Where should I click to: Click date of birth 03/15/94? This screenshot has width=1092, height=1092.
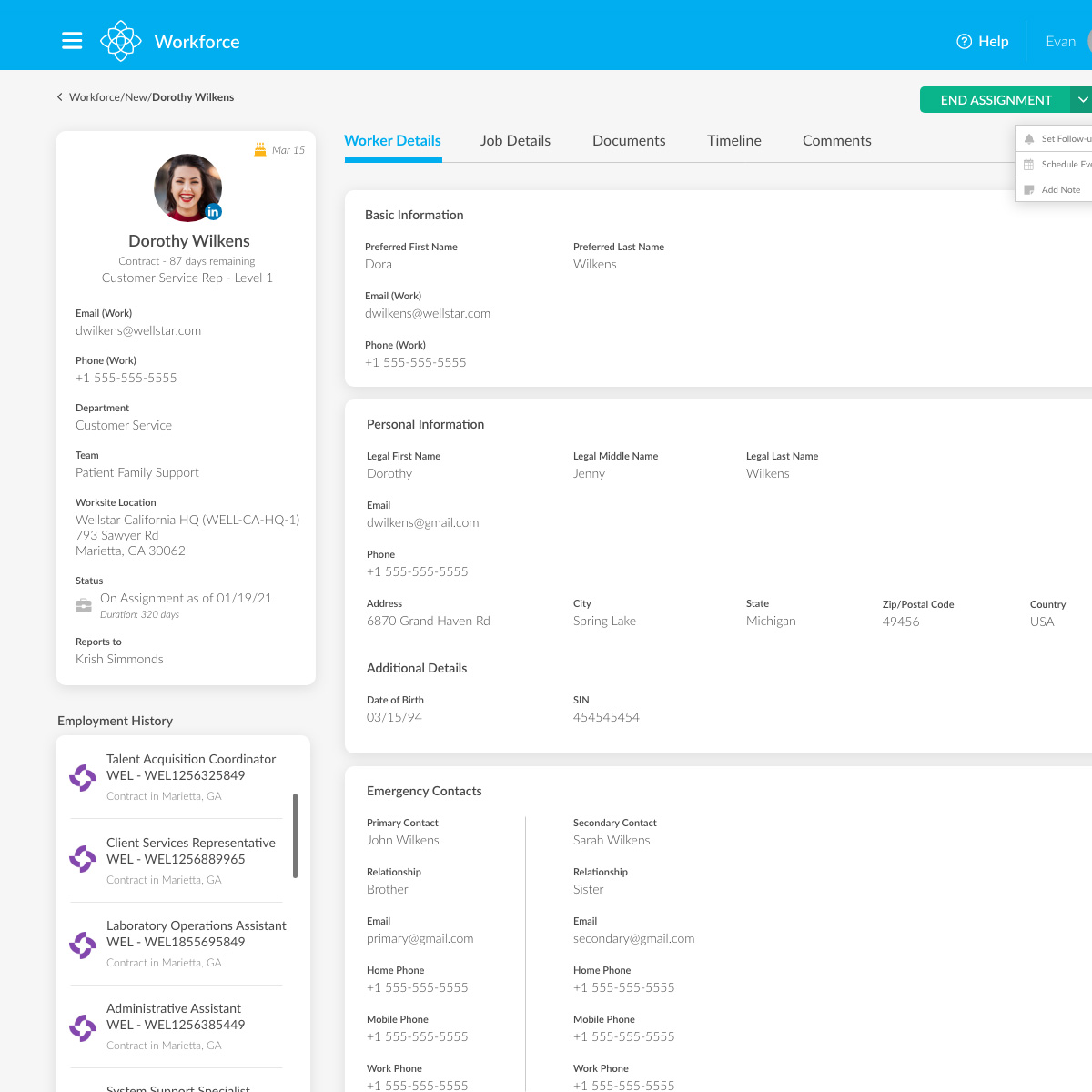tap(394, 717)
